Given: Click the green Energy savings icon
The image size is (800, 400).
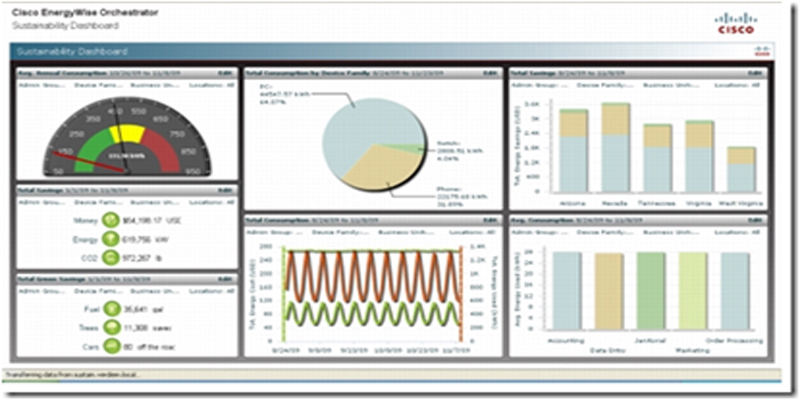Looking at the screenshot, I should pos(110,239).
